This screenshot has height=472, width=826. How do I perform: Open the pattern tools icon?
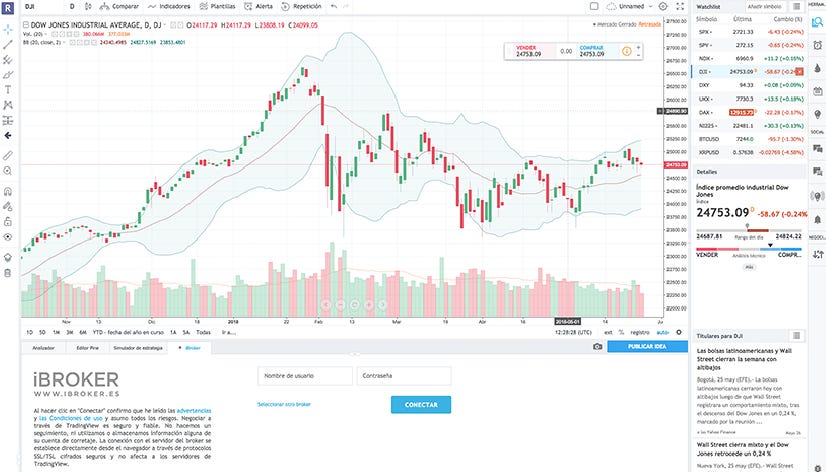coord(8,105)
